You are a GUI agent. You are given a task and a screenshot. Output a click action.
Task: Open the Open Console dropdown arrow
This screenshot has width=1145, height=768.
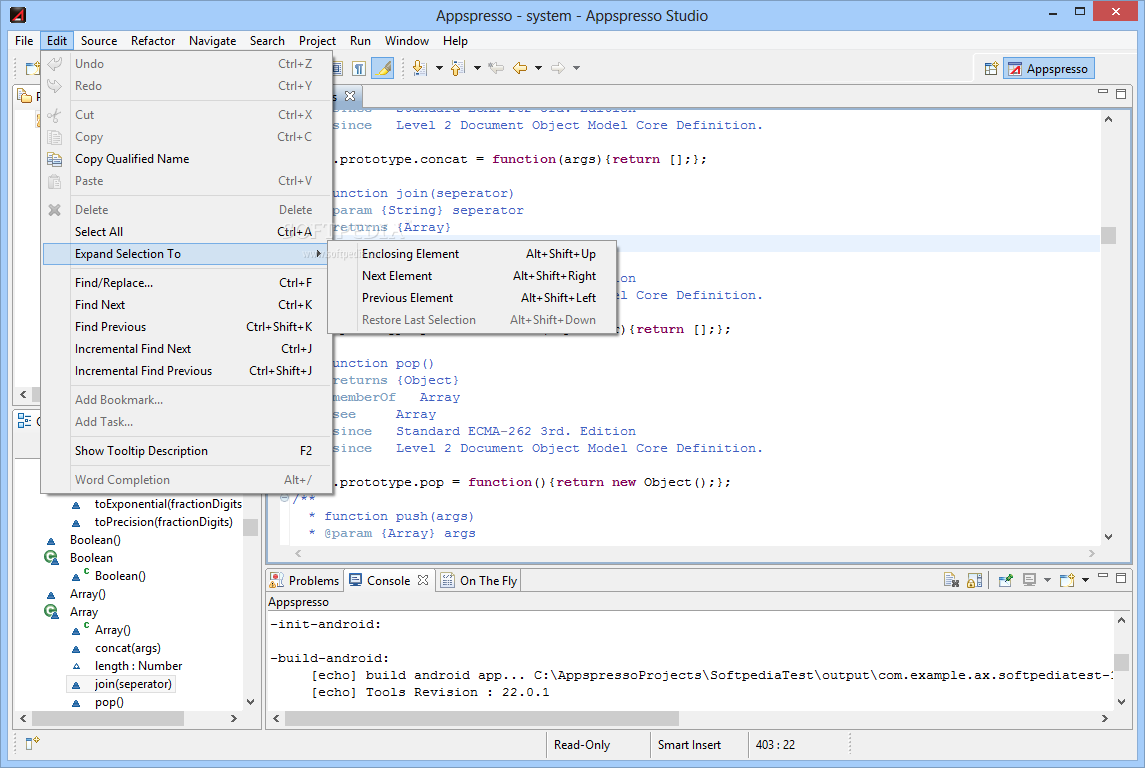point(1085,580)
